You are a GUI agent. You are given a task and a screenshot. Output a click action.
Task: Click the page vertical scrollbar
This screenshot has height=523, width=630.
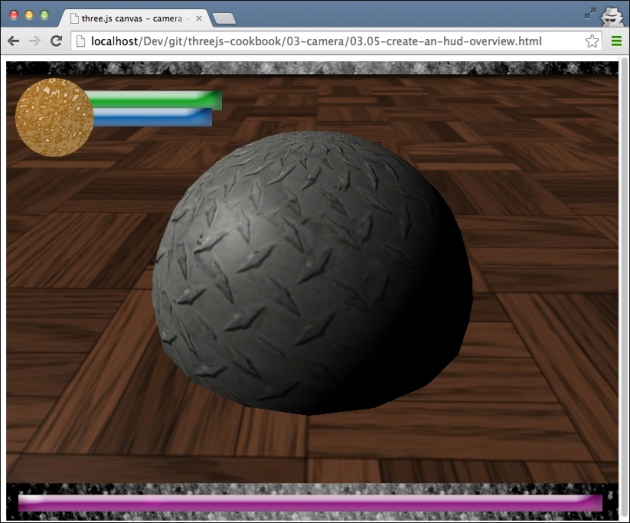tap(624, 288)
